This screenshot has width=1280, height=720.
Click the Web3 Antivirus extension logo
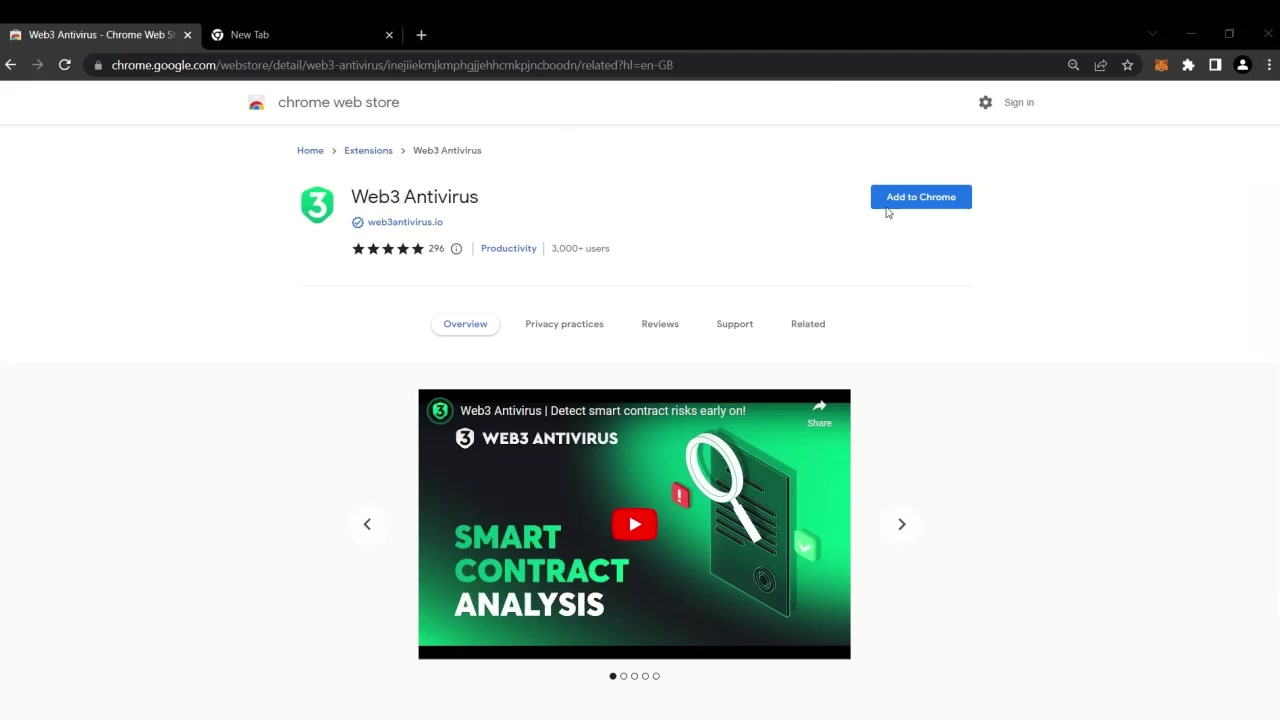[x=316, y=204]
